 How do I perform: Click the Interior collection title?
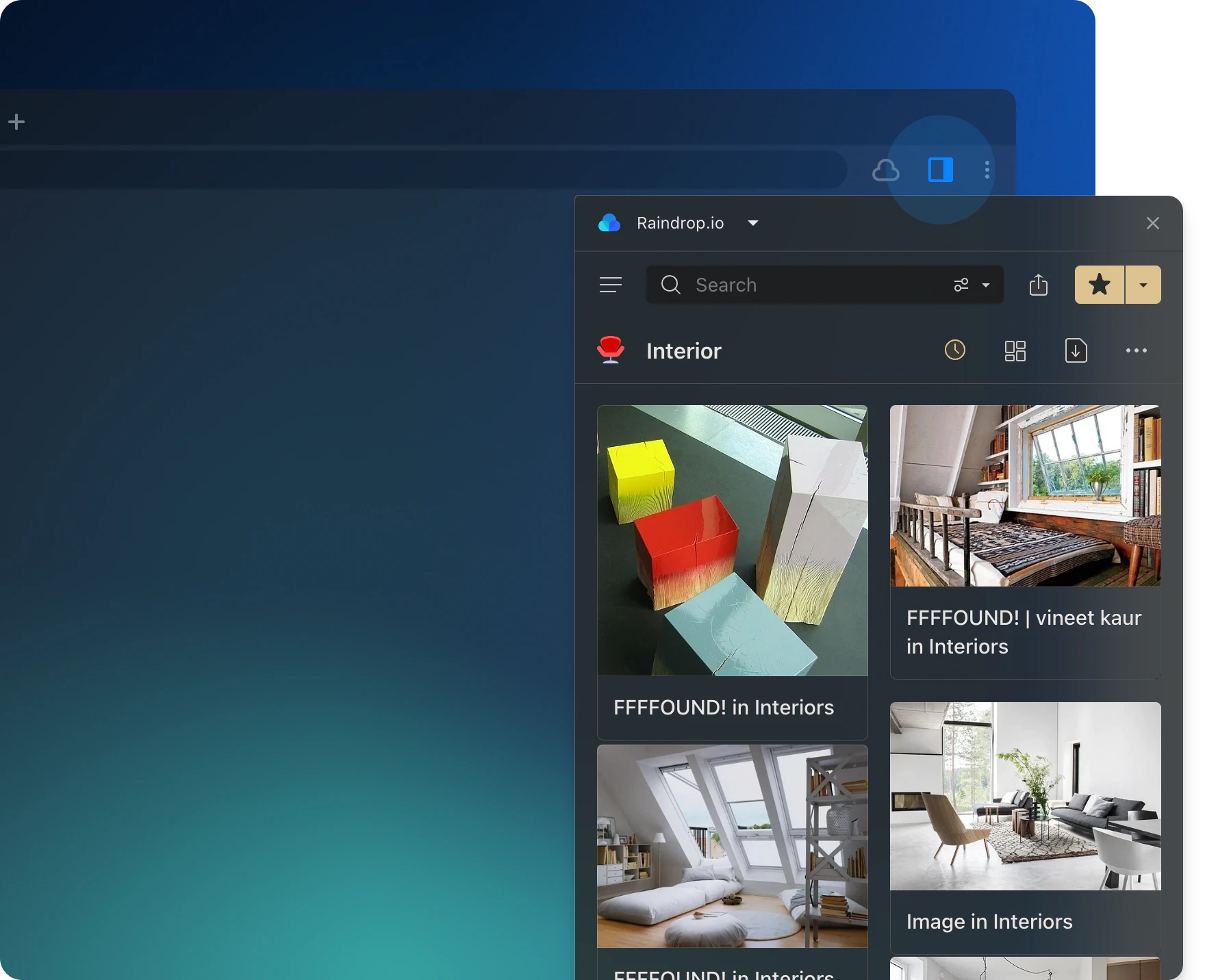coord(683,351)
